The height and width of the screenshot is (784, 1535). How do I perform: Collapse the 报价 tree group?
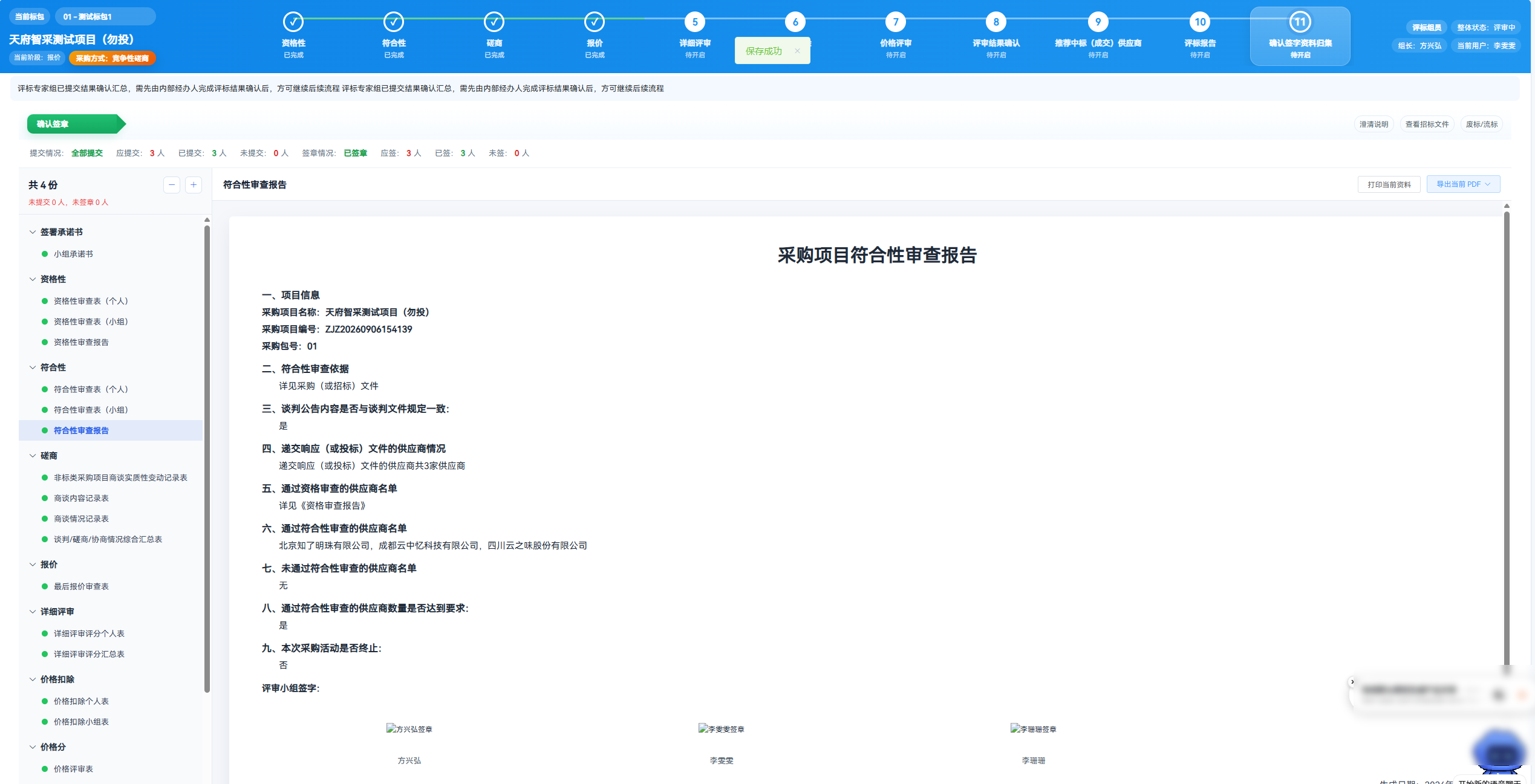coord(33,565)
